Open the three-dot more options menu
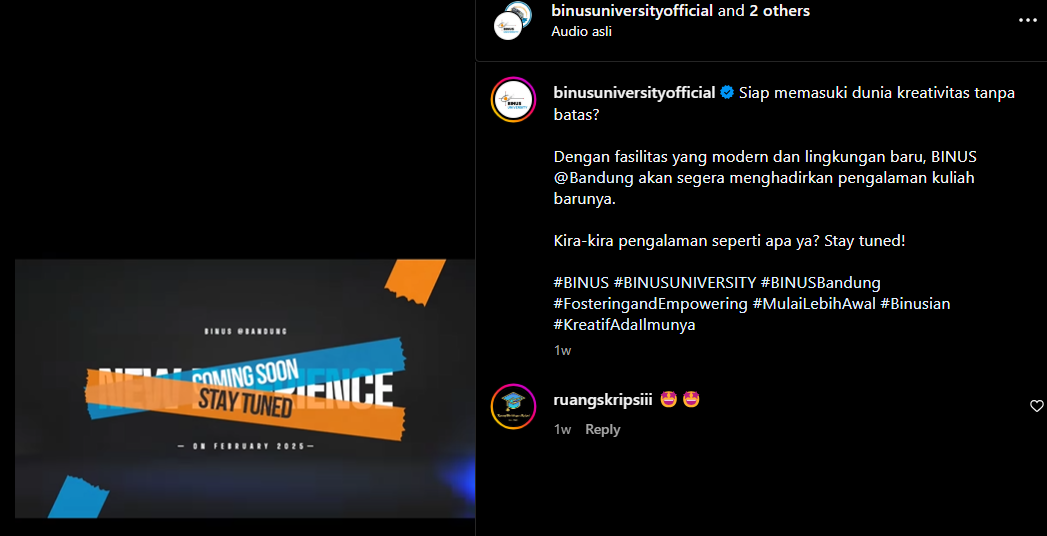 click(1027, 21)
